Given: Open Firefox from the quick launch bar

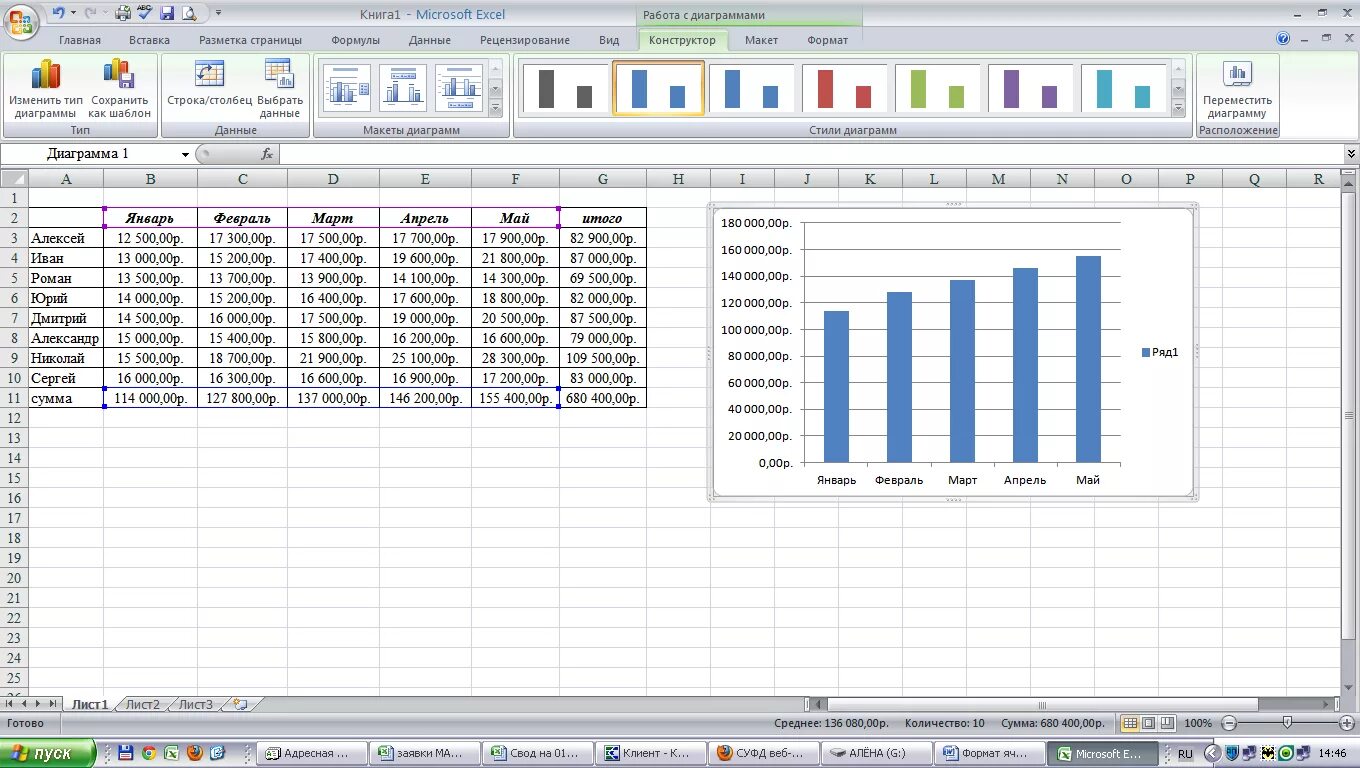Looking at the screenshot, I should click(x=194, y=753).
